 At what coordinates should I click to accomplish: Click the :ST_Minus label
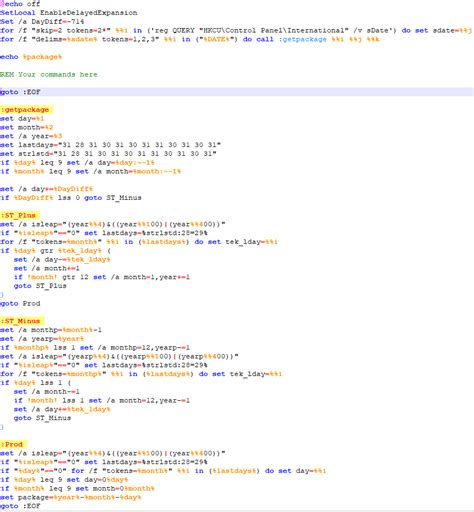22,321
